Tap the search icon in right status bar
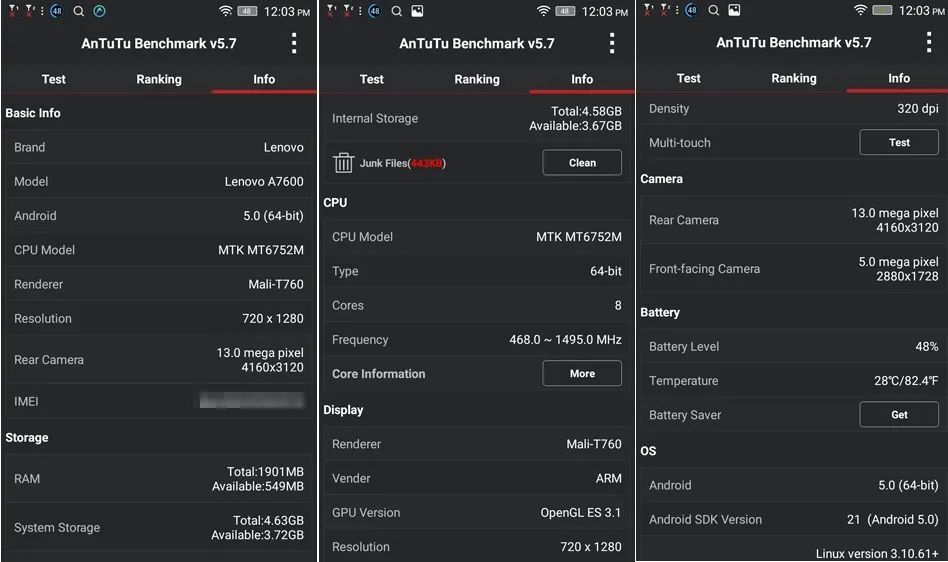The image size is (948, 562). pos(713,10)
